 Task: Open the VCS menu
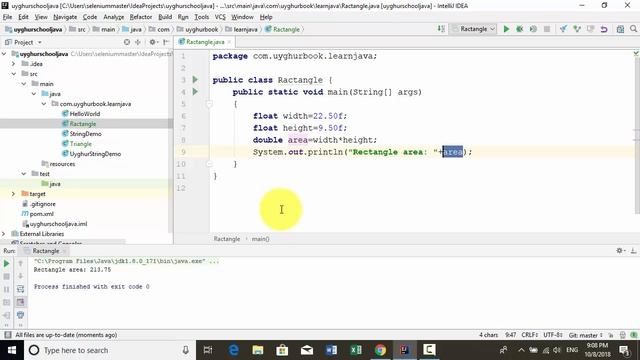[220, 17]
